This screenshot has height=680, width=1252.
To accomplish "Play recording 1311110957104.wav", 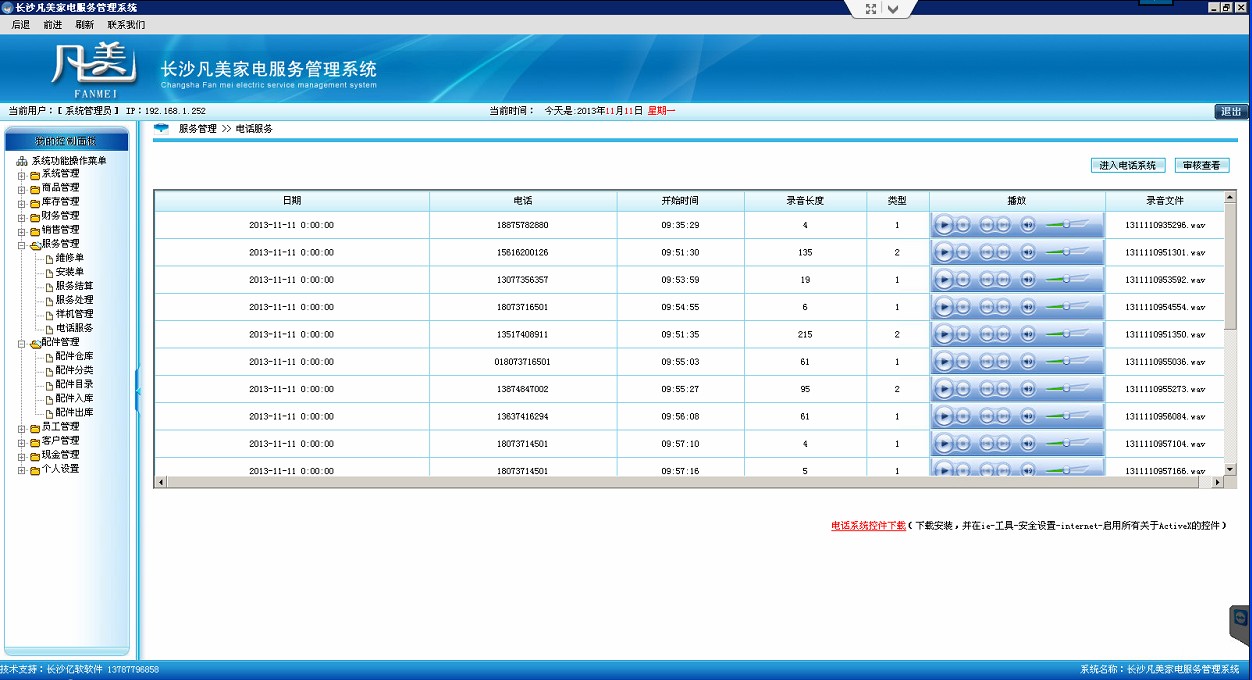I will (x=944, y=444).
